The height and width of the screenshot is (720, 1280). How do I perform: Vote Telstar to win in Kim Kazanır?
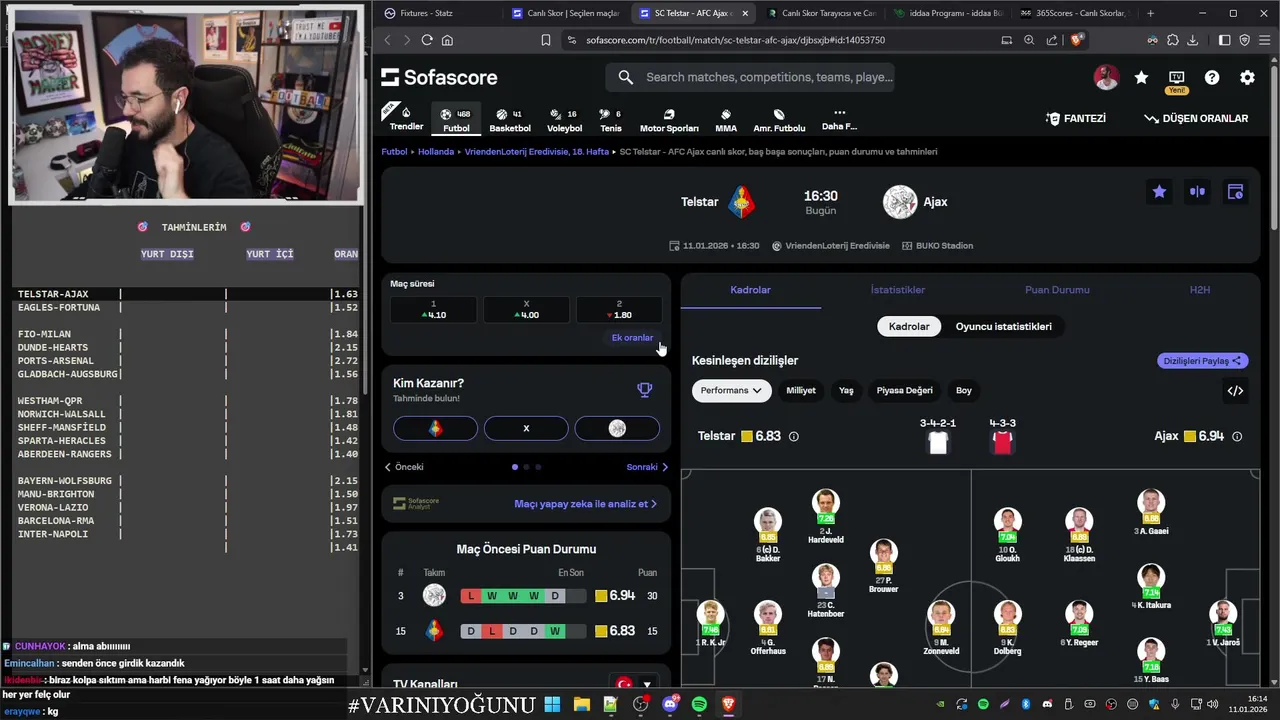(435, 428)
